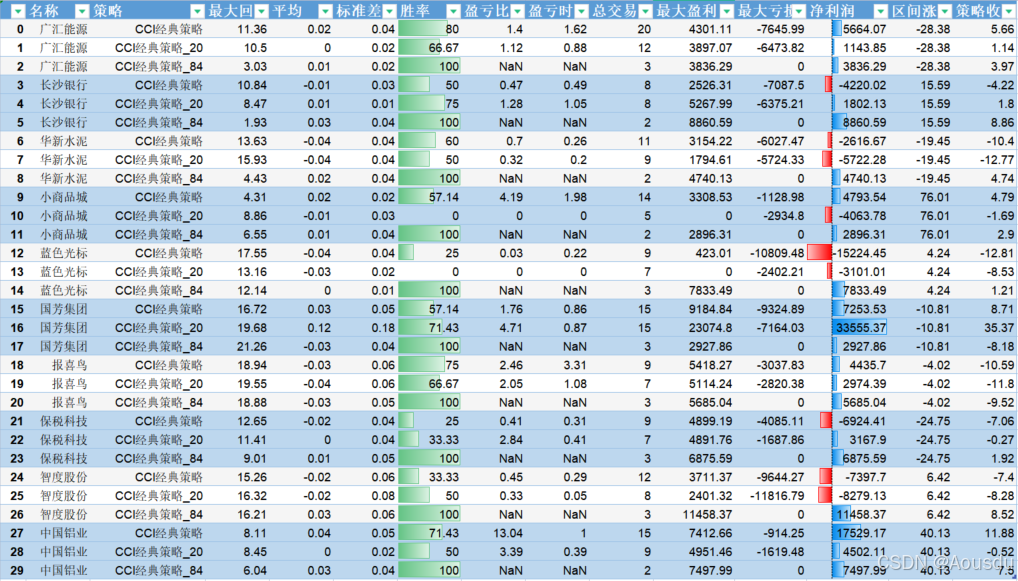Select CCI经典策略_20 cell in row 10

point(159,216)
